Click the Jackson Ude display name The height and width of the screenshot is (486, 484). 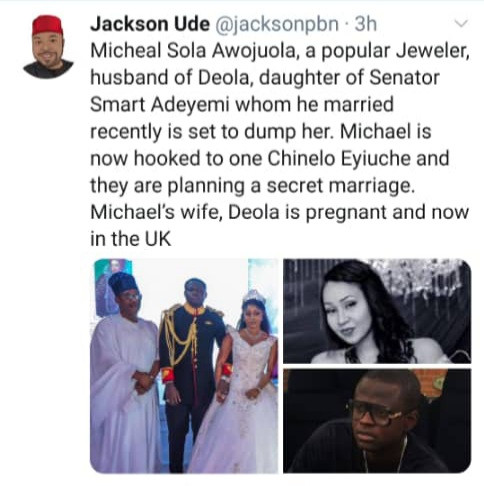coord(150,24)
